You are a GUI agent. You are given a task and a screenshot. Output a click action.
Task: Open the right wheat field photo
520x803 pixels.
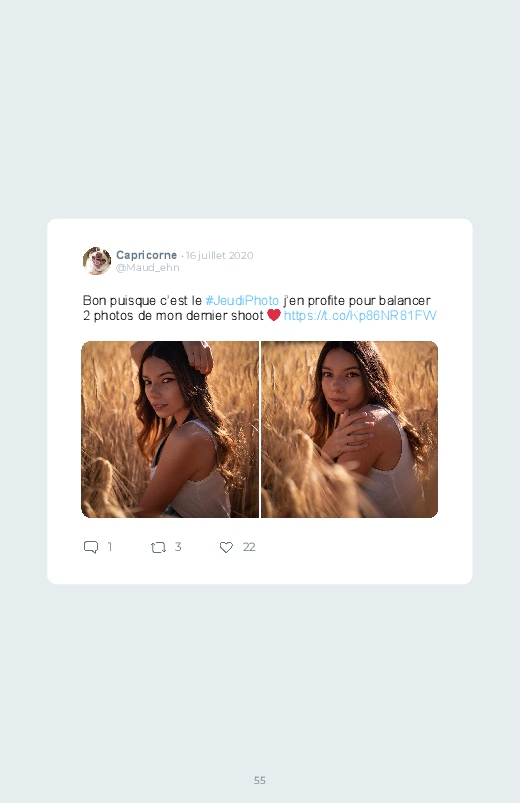pos(349,429)
